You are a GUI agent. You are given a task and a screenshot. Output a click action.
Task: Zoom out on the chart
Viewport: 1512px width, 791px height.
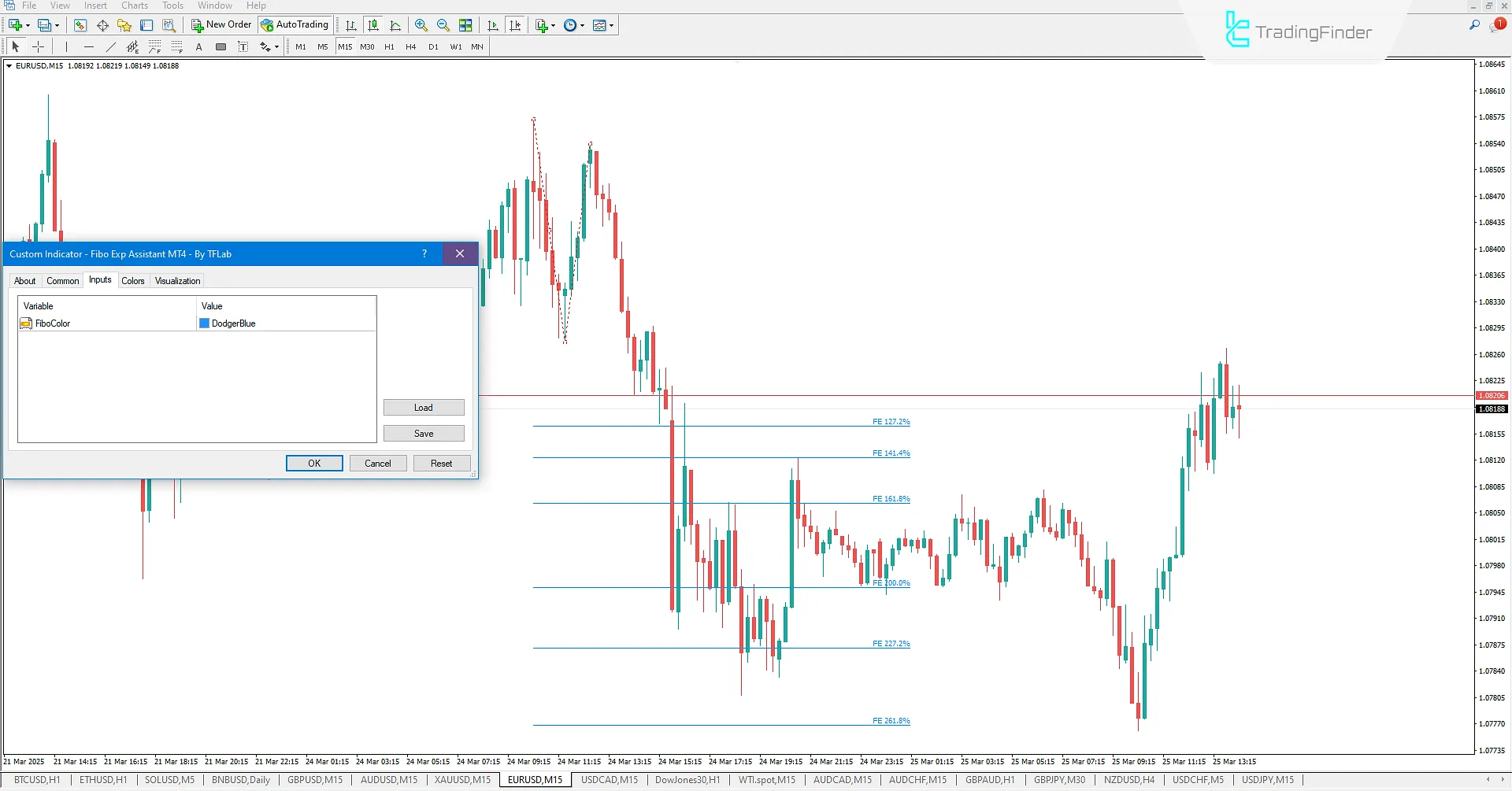click(443, 24)
